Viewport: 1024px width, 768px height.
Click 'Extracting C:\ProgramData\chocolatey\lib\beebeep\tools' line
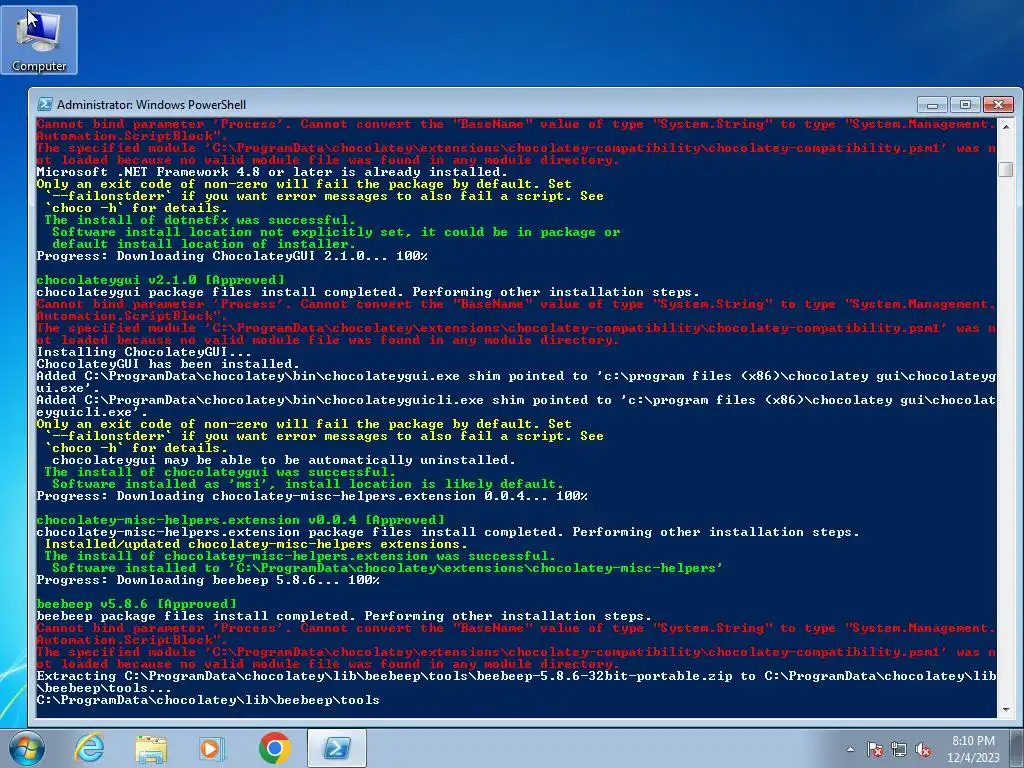pyautogui.click(x=516, y=682)
